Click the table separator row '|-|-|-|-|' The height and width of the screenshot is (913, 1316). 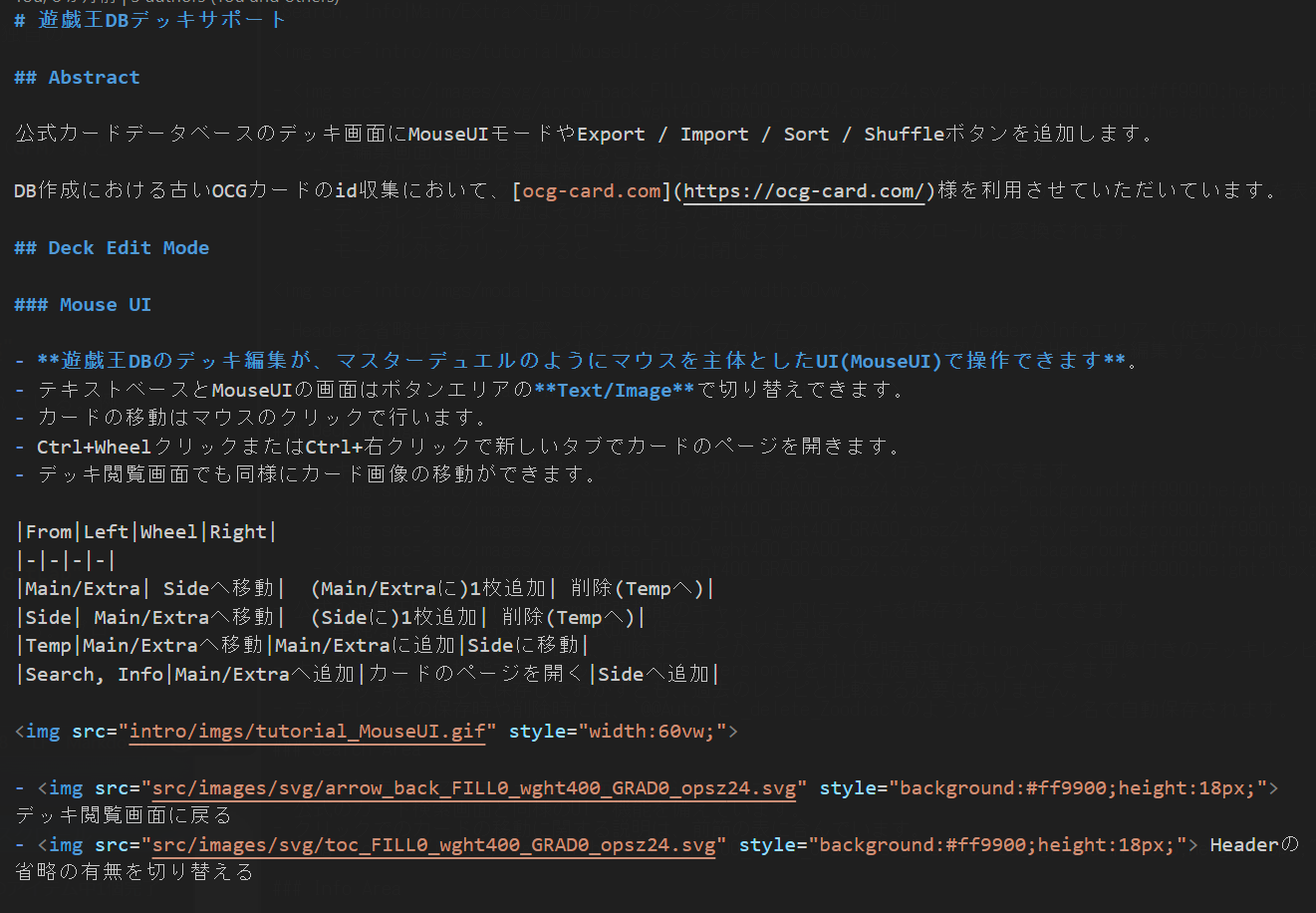coord(66,560)
